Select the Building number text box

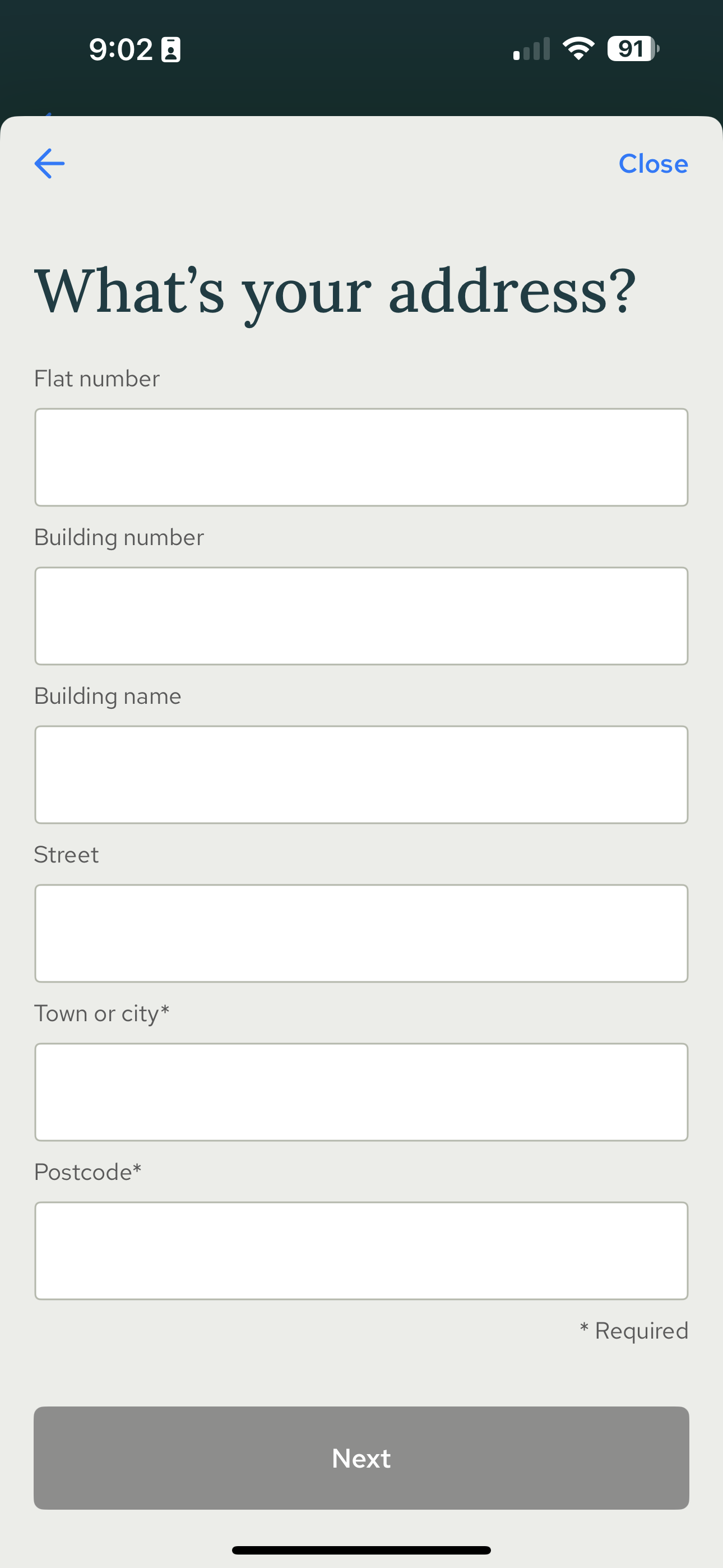pos(361,616)
